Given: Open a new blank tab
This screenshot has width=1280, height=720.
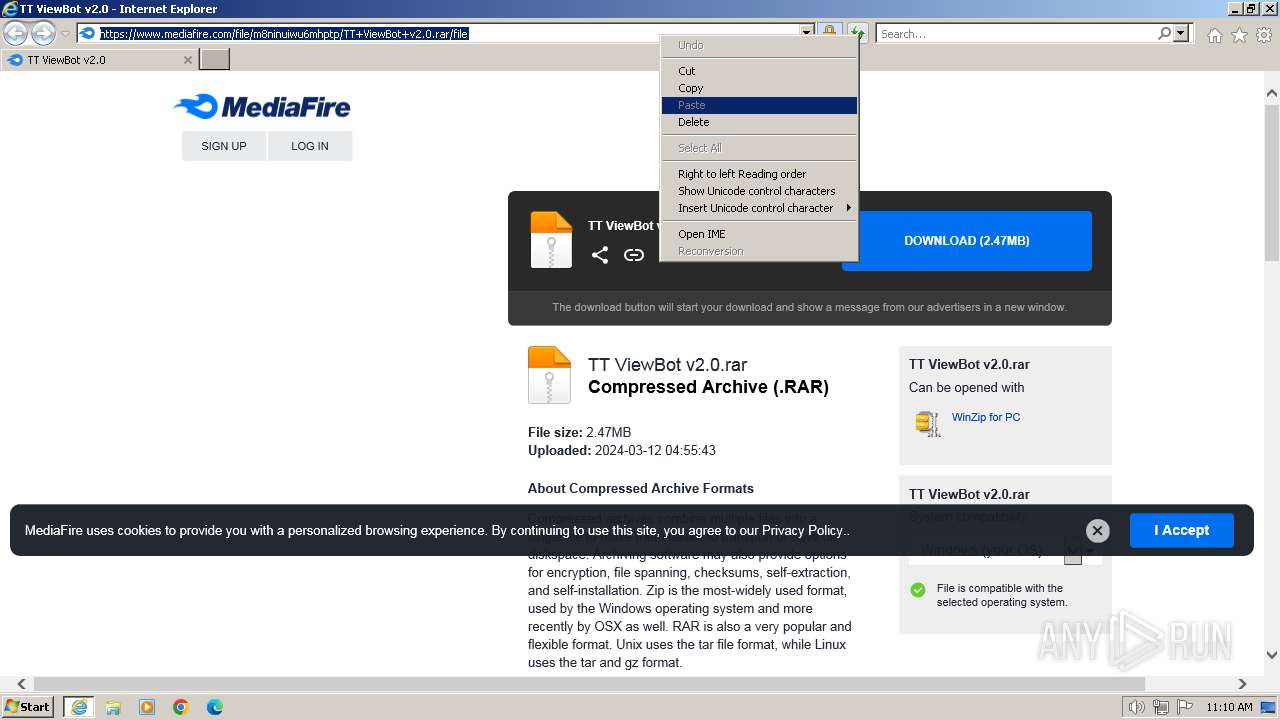Looking at the screenshot, I should [214, 60].
